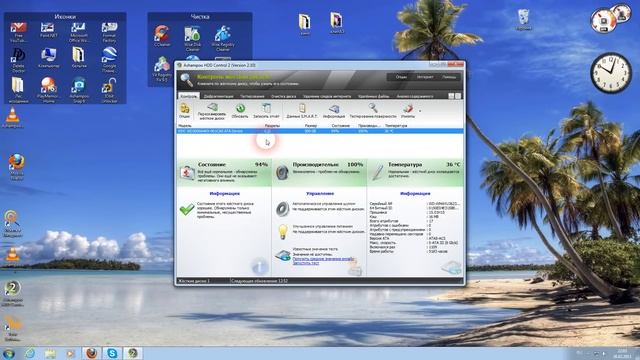The height and width of the screenshot is (360, 640).
Task: Click the Разделы column header
Action: (272, 126)
